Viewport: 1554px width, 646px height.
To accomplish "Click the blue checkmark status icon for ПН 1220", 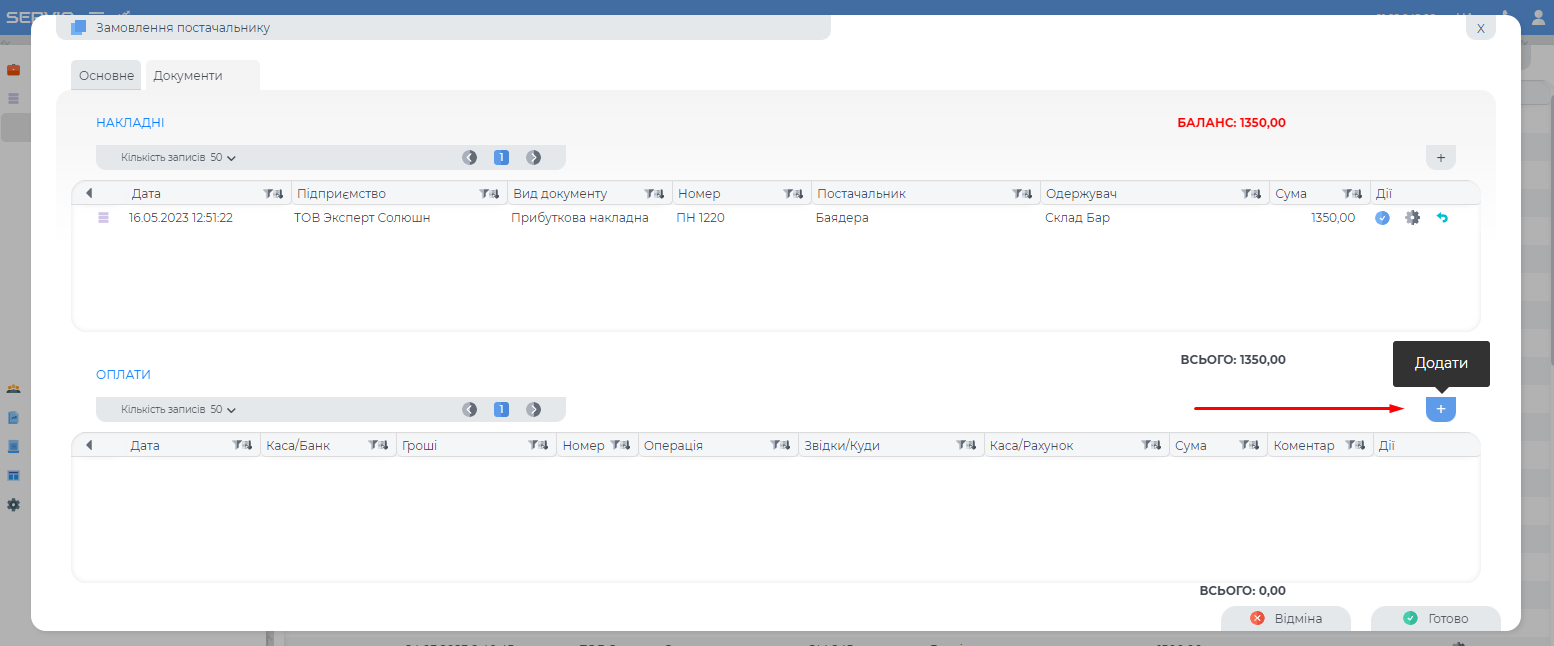I will click(x=1382, y=217).
